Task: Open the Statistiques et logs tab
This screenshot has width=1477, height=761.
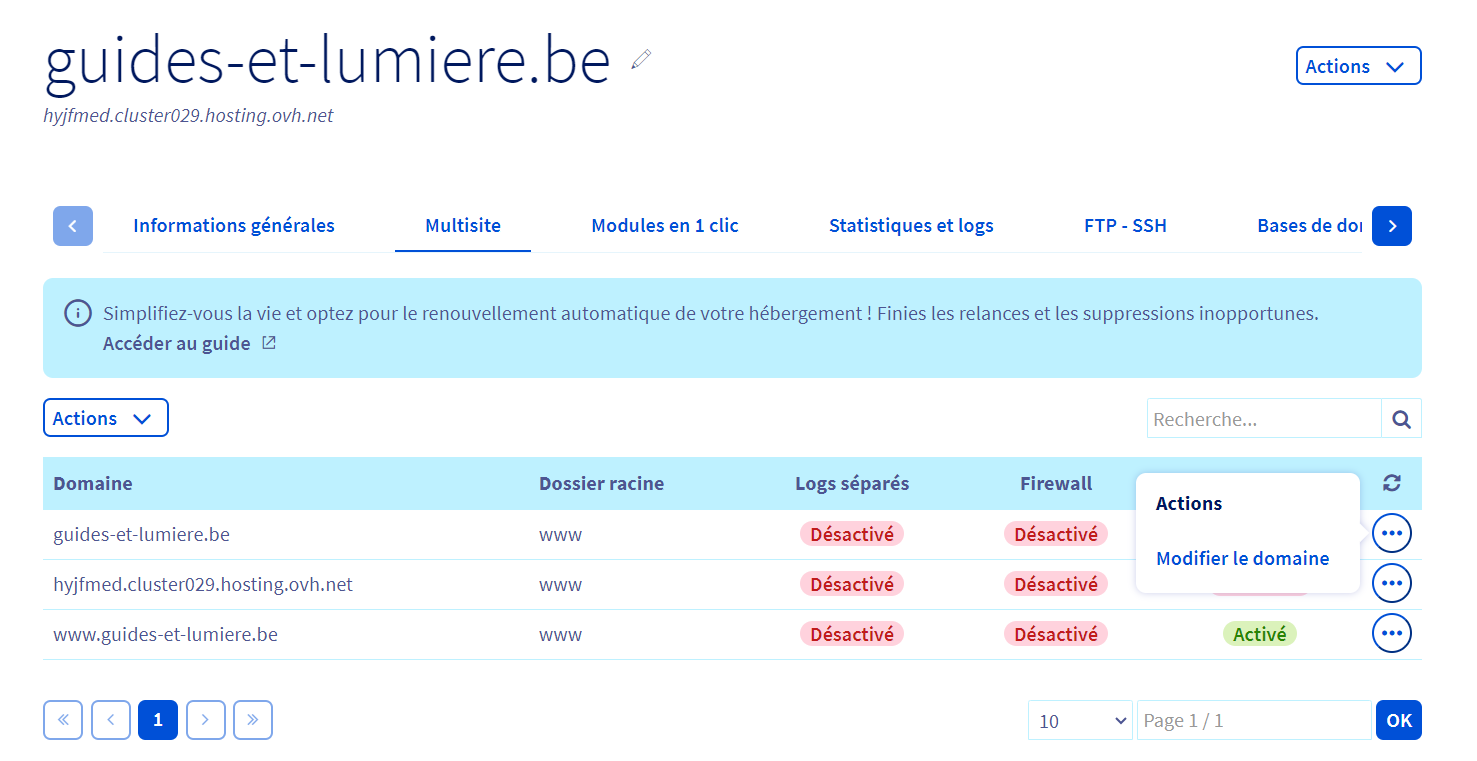Action: coord(911,226)
